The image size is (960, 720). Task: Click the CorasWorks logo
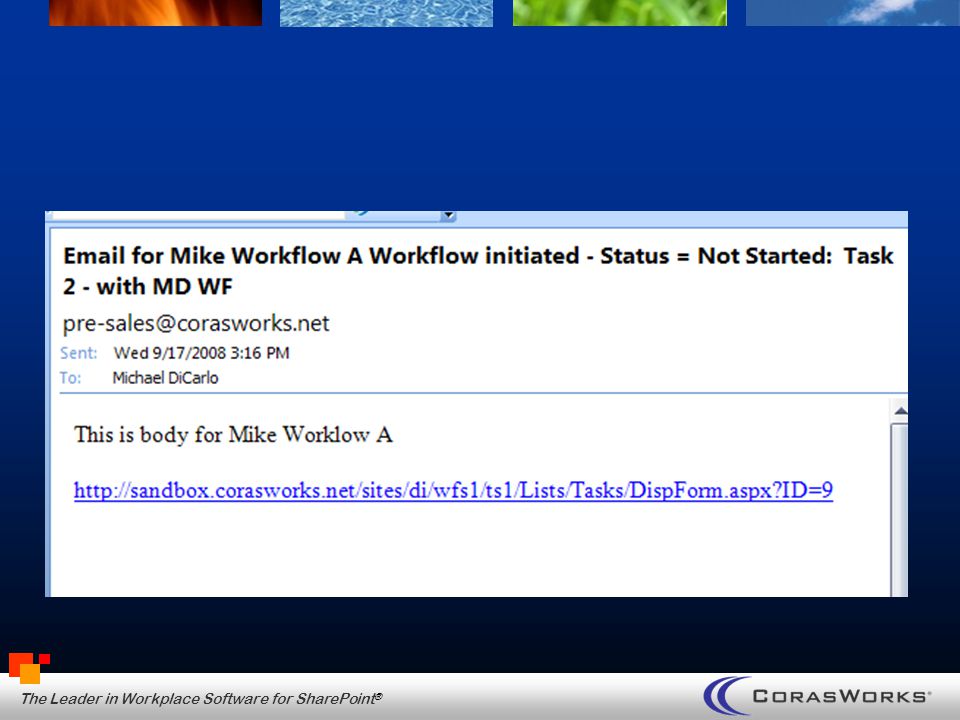pyautogui.click(x=817, y=696)
